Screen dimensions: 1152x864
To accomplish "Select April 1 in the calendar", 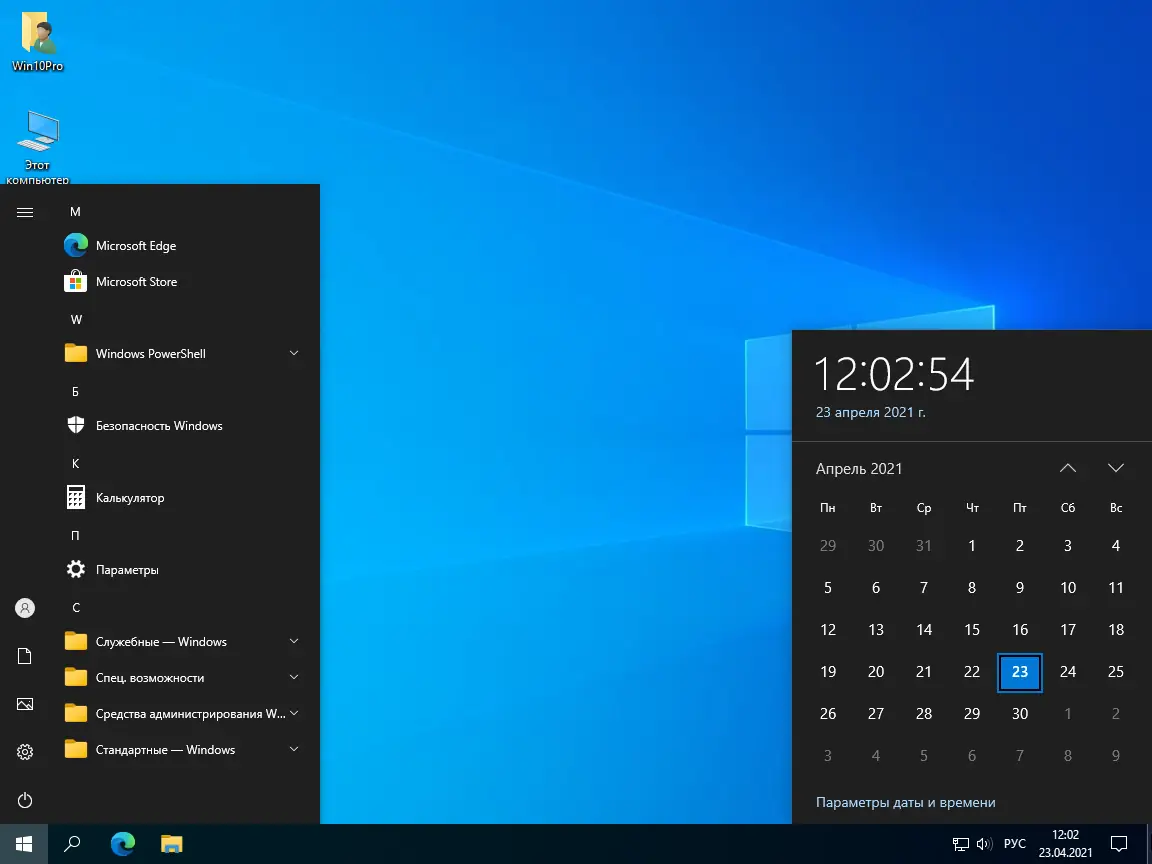I will [972, 546].
